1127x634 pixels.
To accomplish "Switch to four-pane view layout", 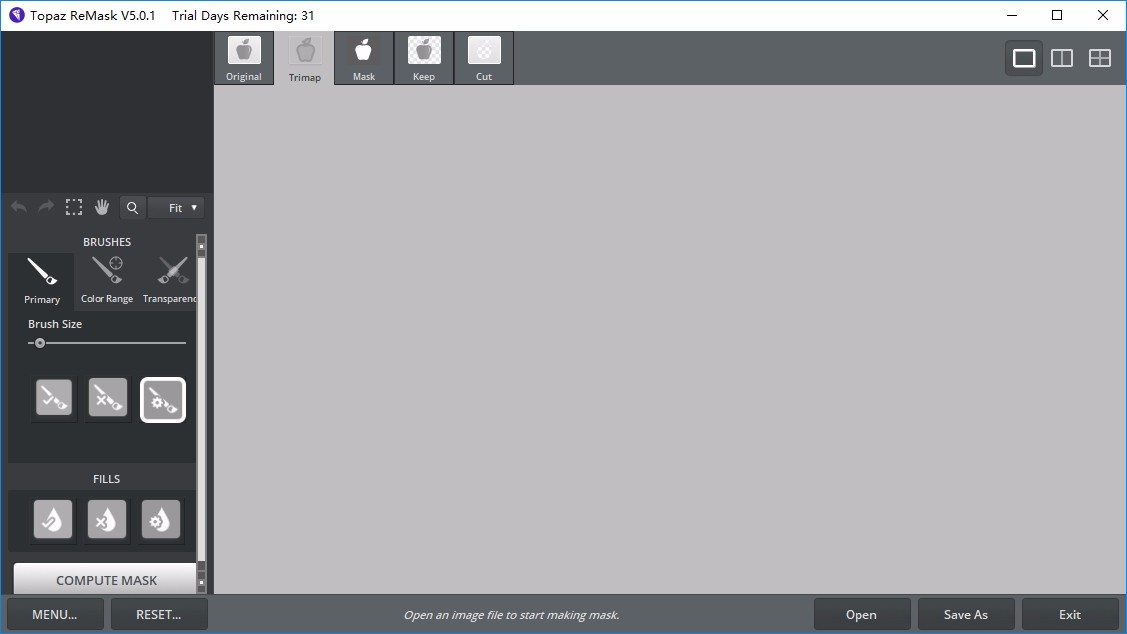I will pyautogui.click(x=1100, y=58).
